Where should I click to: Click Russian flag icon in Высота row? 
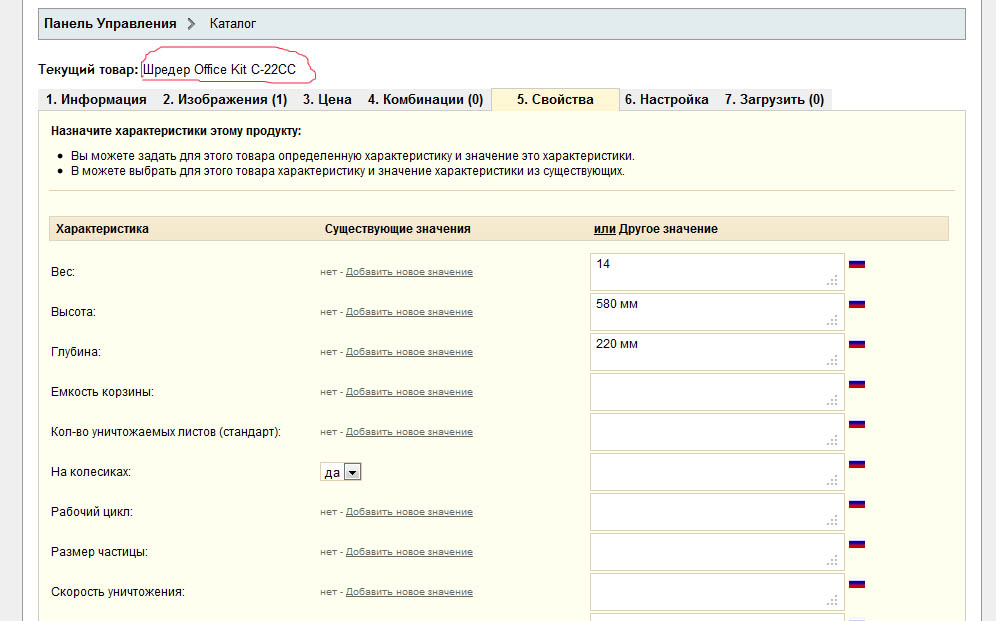(x=856, y=304)
